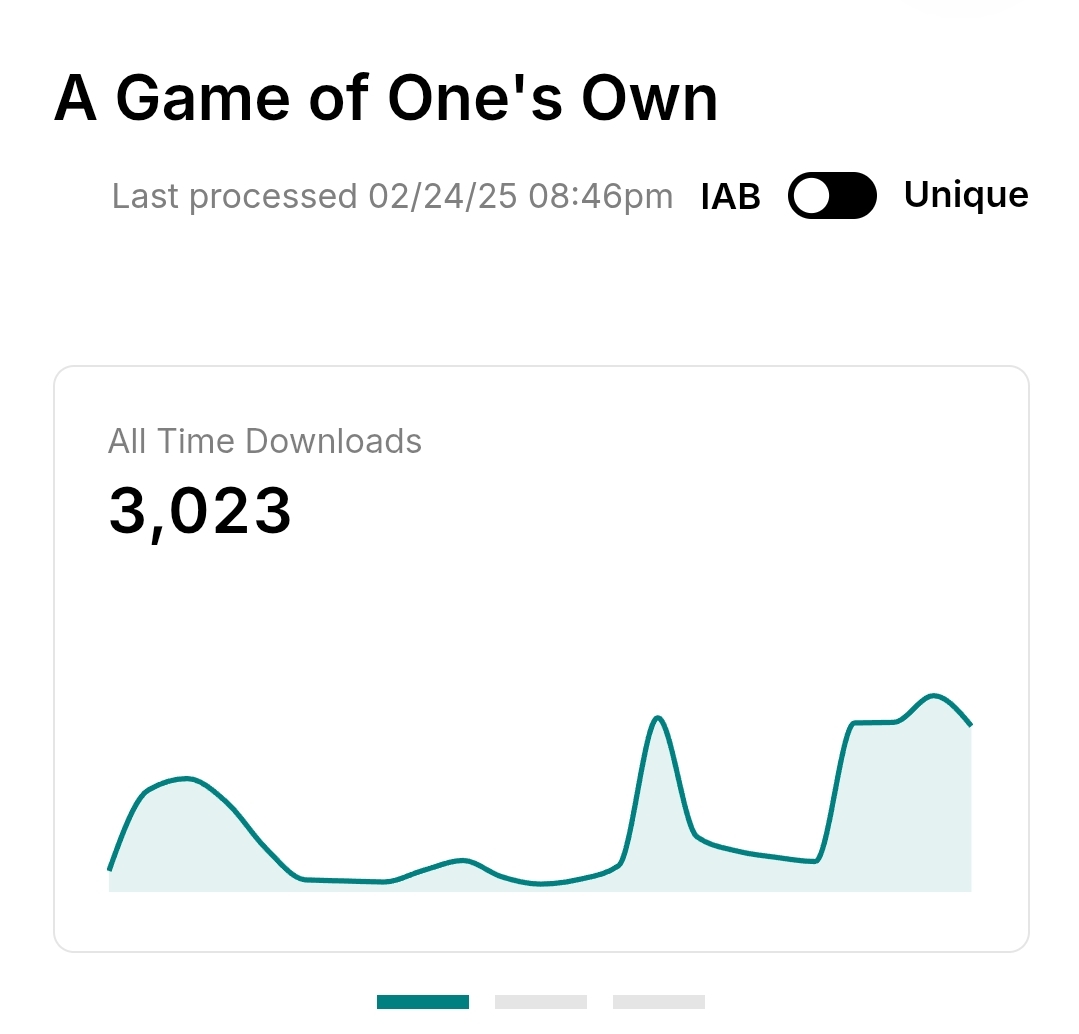The width and height of the screenshot is (1079, 1034).
Task: Go to the first teal carousel indicator
Action: (x=422, y=1002)
